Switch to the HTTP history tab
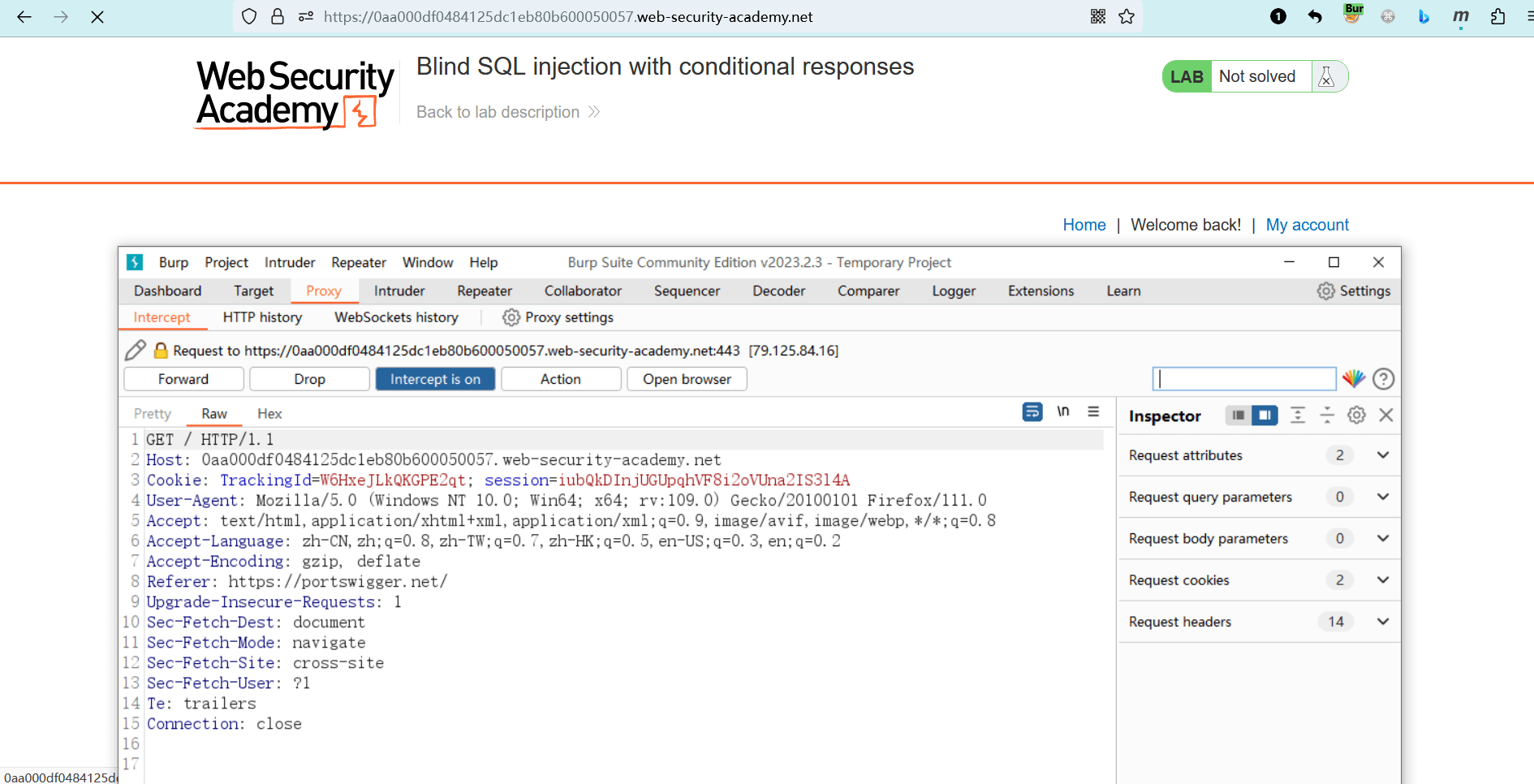Viewport: 1534px width, 784px height. (x=262, y=317)
